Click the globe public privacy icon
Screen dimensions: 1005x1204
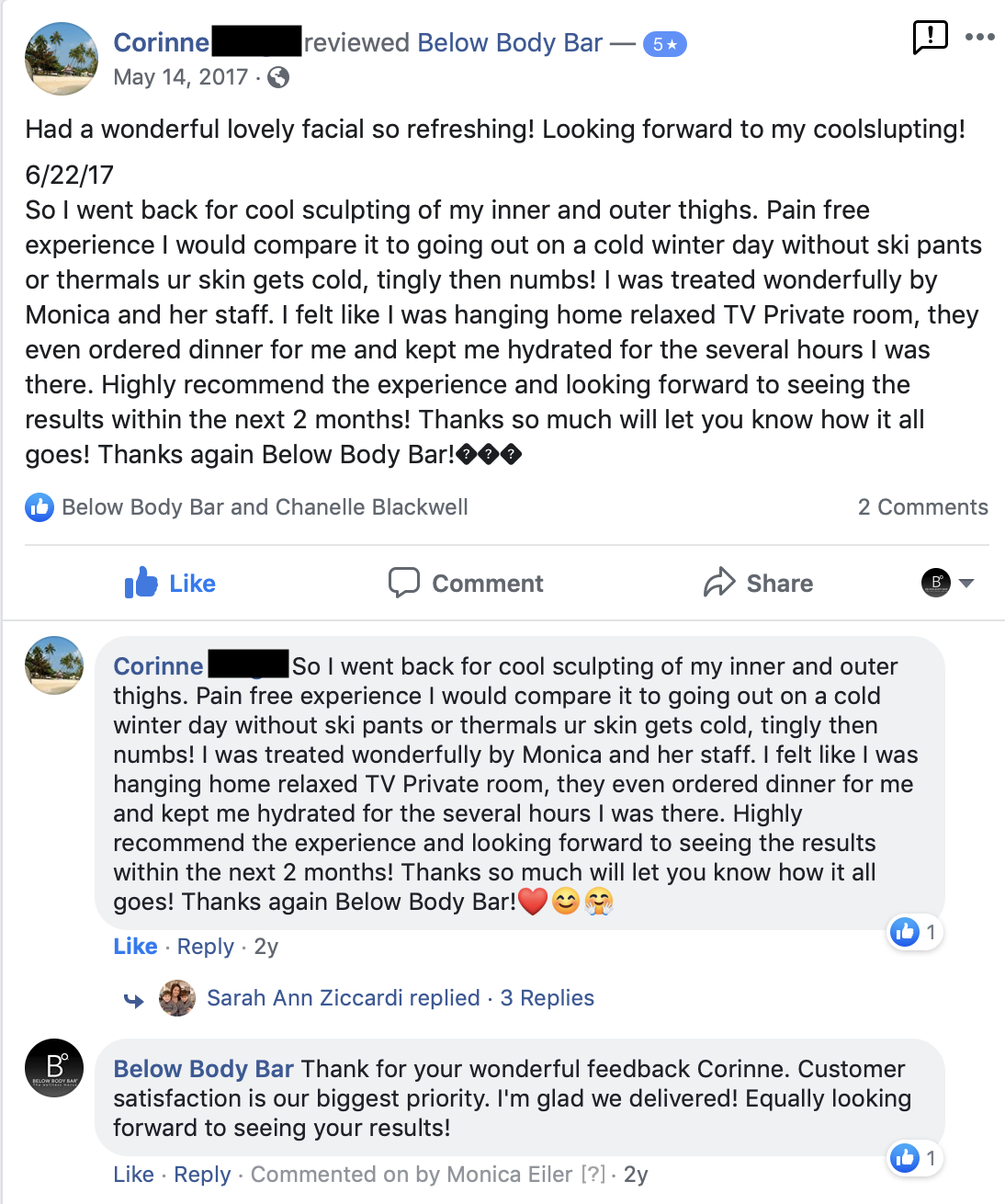[278, 77]
